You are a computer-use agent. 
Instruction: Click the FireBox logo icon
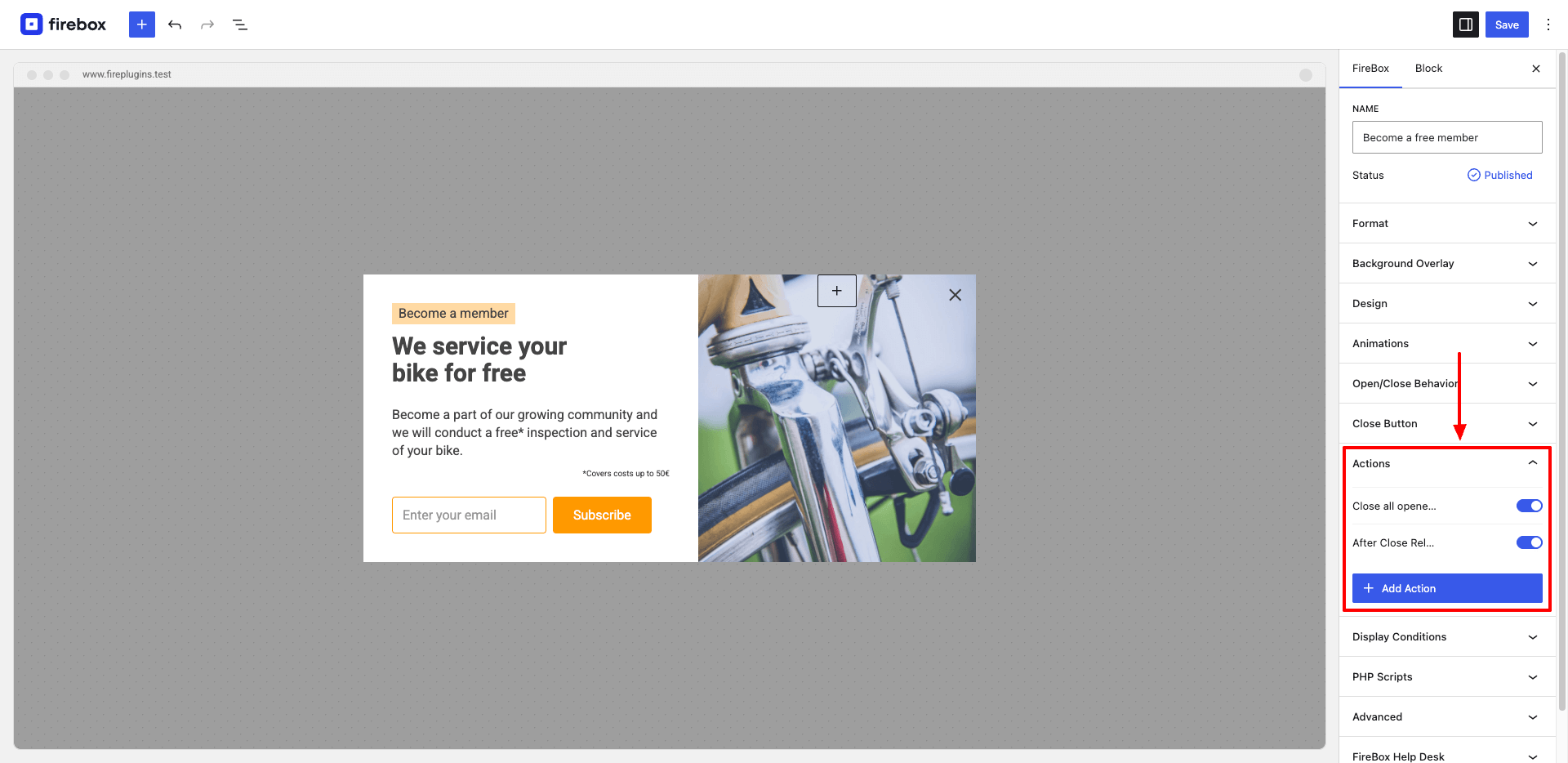pos(31,25)
